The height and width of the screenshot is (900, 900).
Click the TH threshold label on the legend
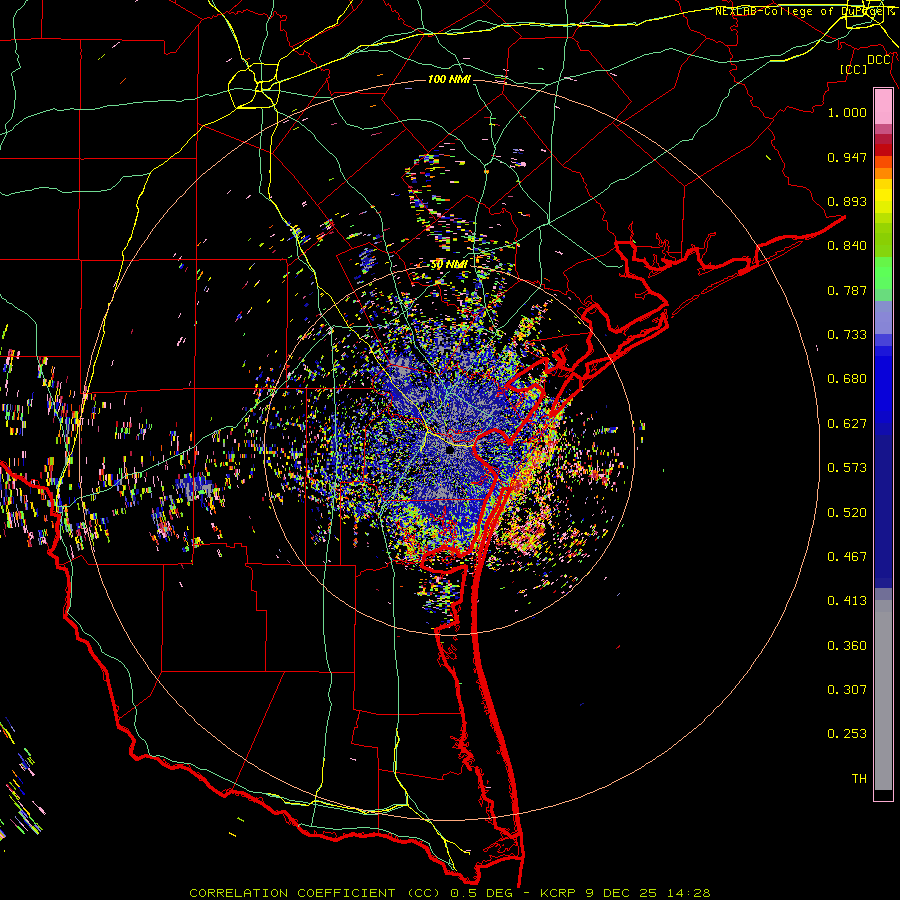pos(859,779)
